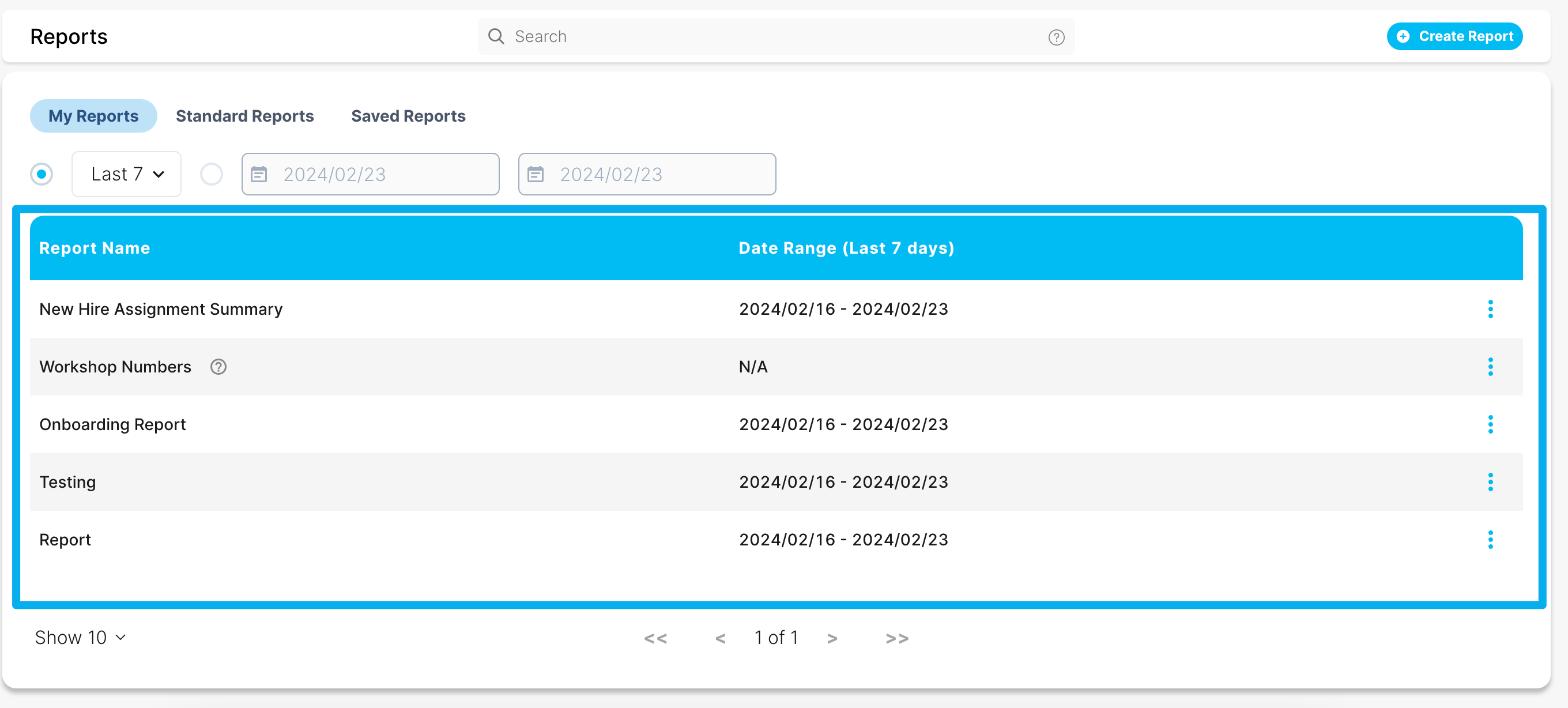Screen dimensions: 1568x708
Task: Click into the Search field
Action: [x=776, y=36]
